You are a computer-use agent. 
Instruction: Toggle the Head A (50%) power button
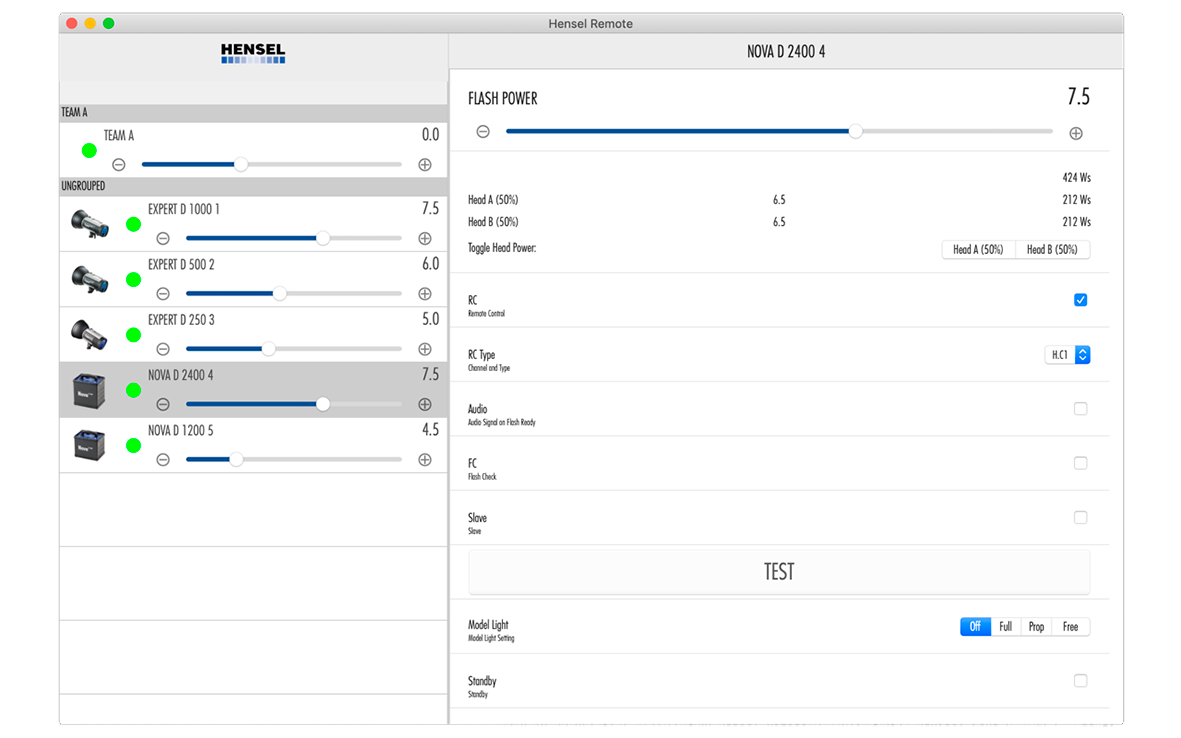[x=978, y=250]
